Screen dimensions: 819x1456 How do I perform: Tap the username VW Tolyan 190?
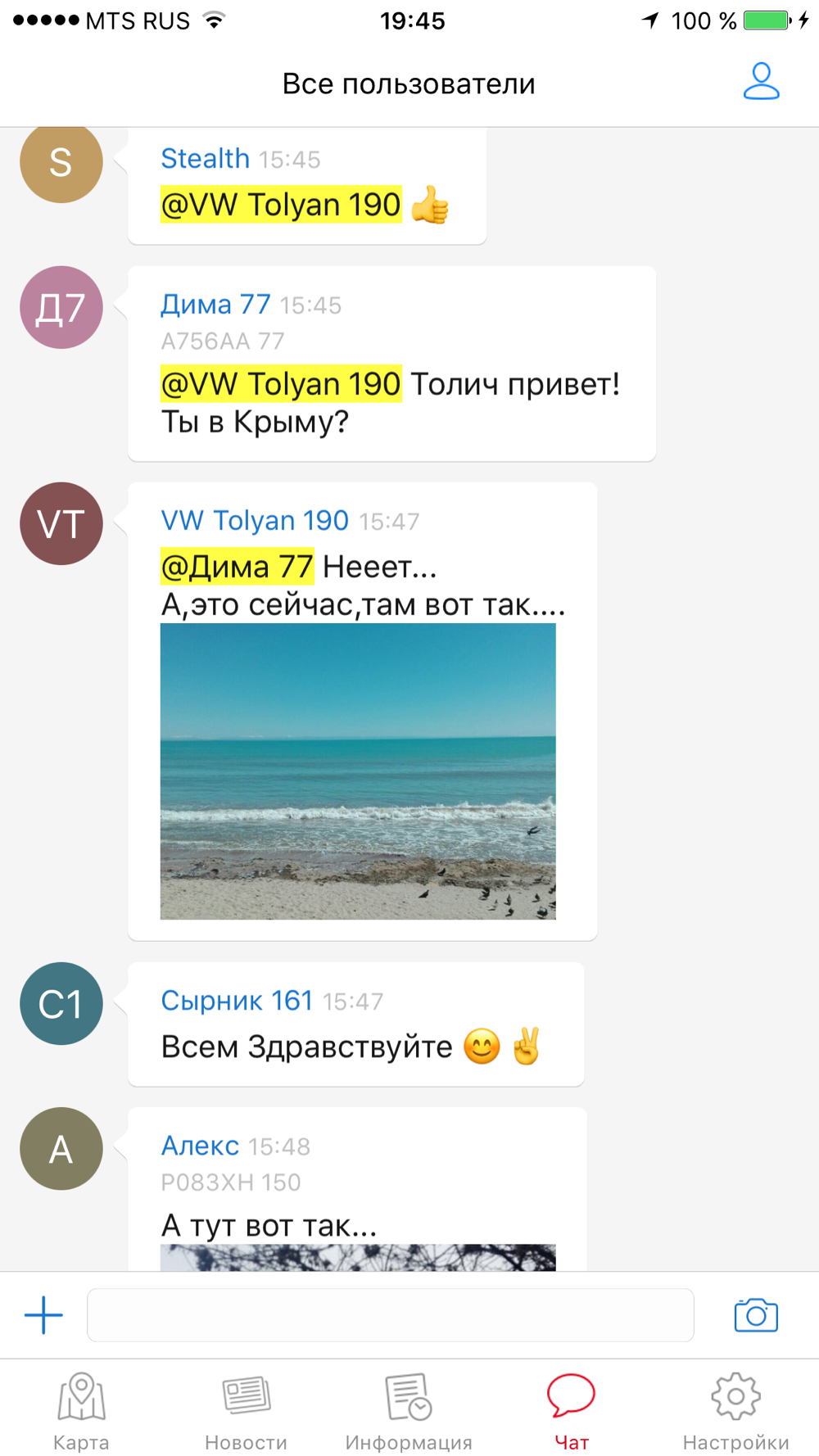click(255, 520)
